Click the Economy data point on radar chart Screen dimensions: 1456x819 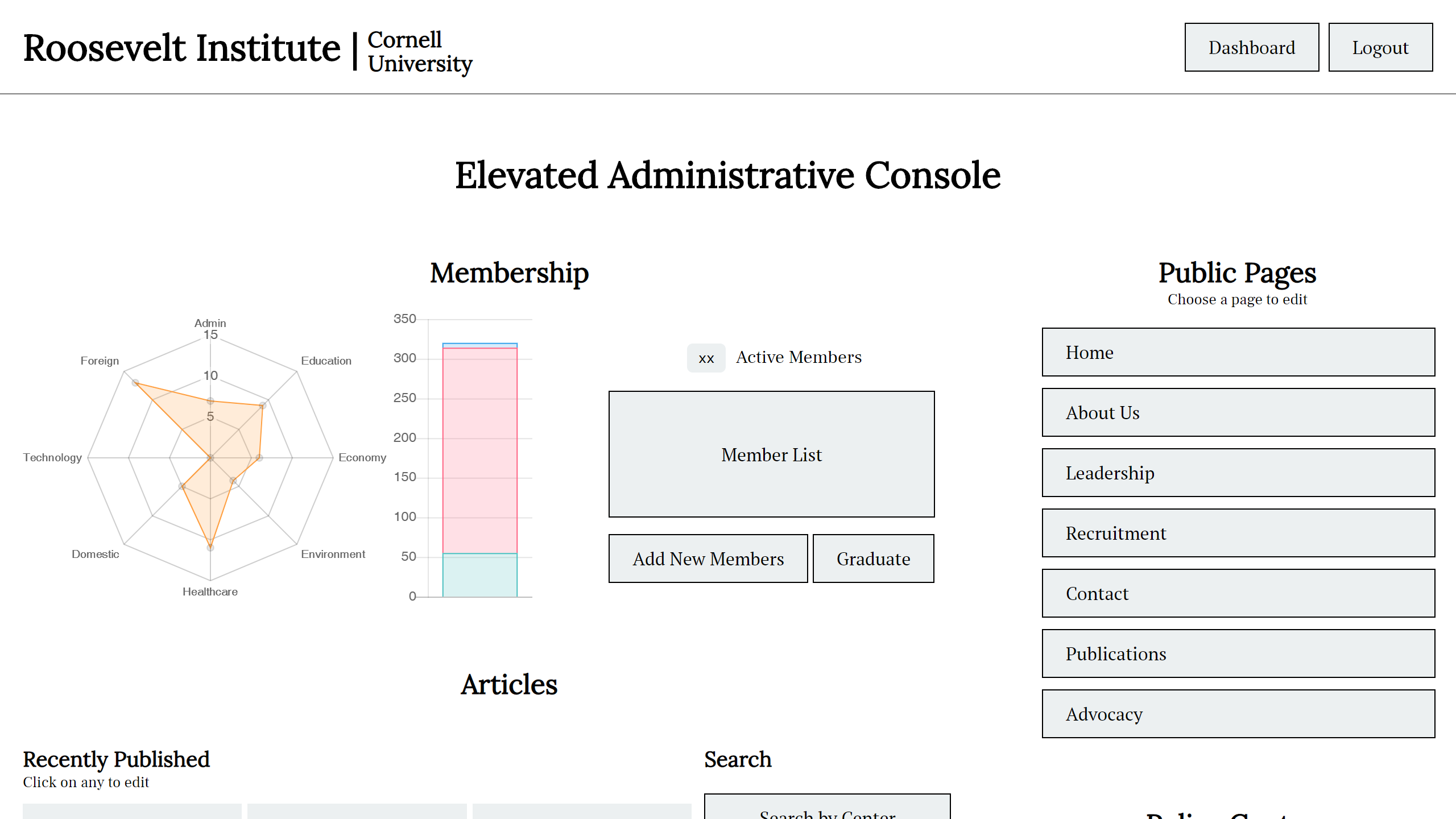tap(259, 458)
